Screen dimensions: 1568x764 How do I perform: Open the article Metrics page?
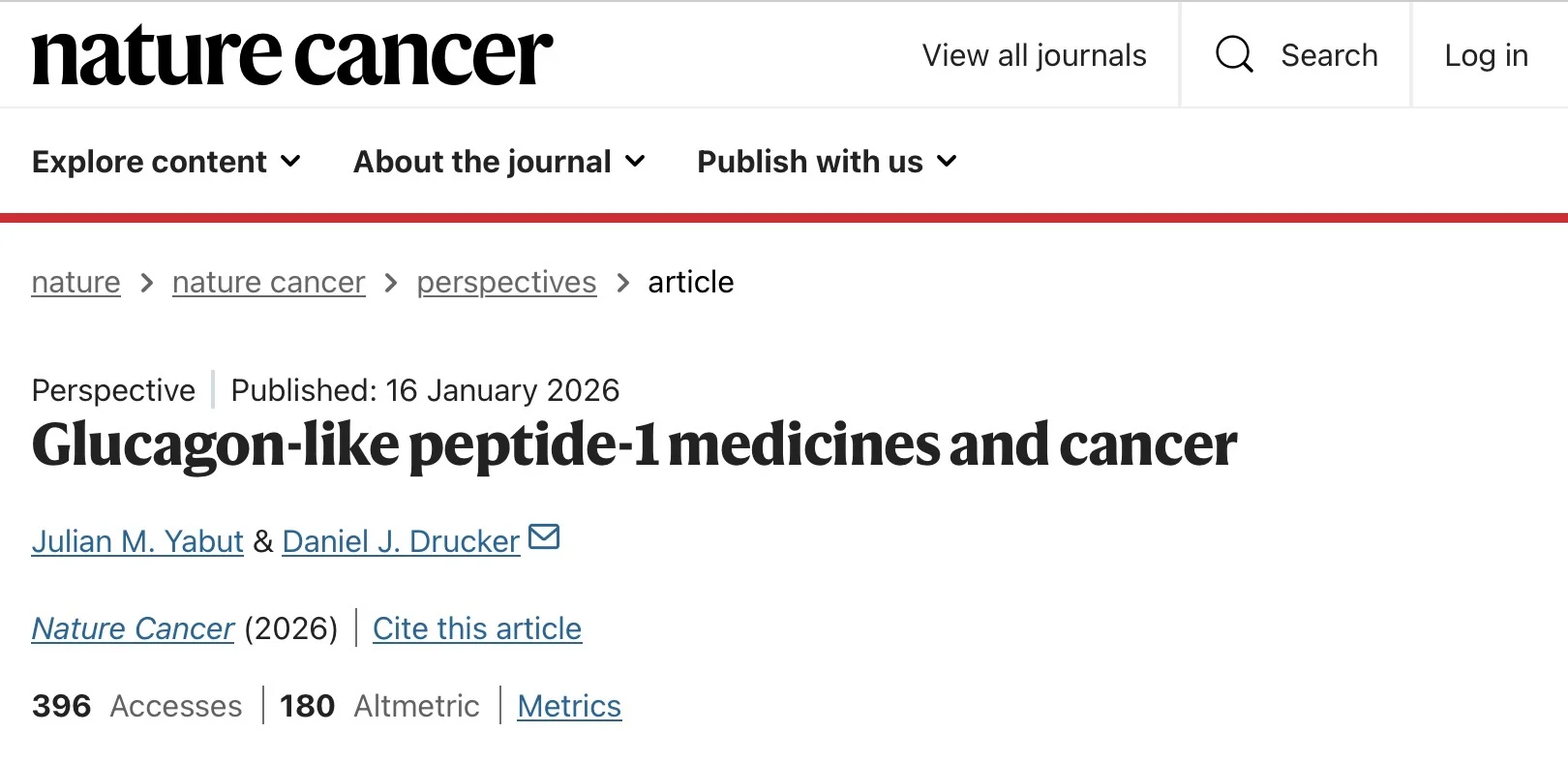pyautogui.click(x=569, y=706)
